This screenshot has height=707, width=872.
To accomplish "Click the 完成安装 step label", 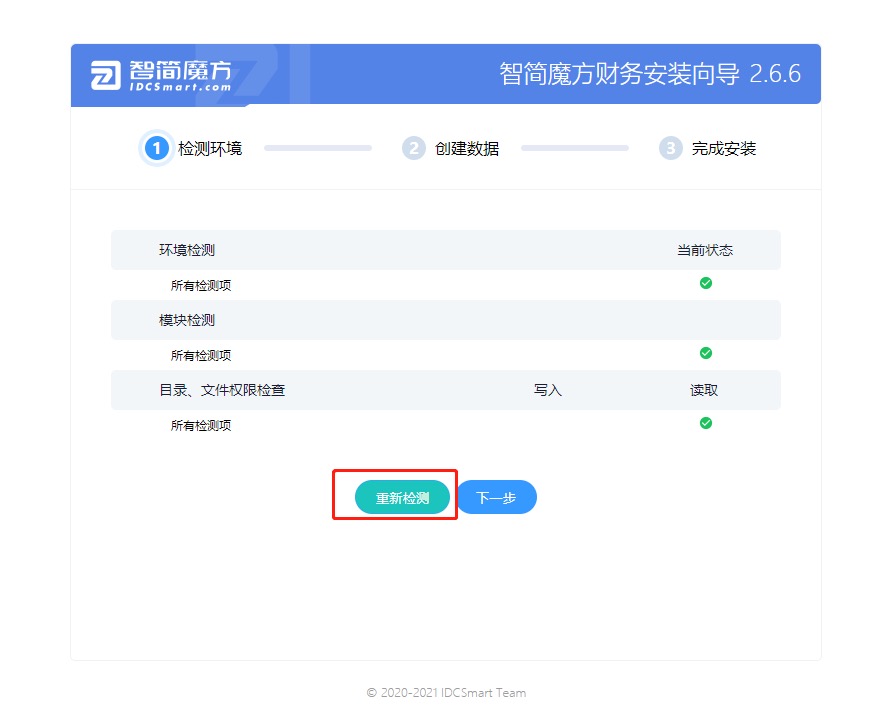I will [x=724, y=148].
